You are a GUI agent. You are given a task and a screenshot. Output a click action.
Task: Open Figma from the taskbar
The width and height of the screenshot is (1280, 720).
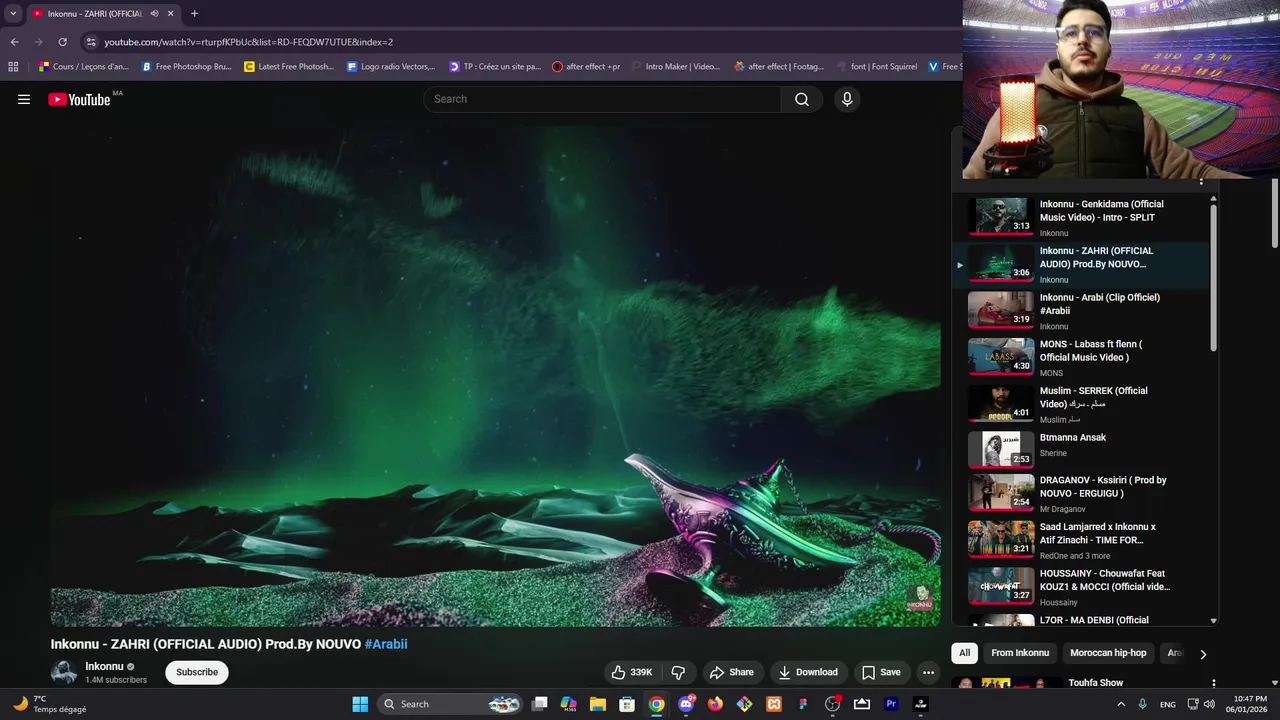tap(803, 704)
